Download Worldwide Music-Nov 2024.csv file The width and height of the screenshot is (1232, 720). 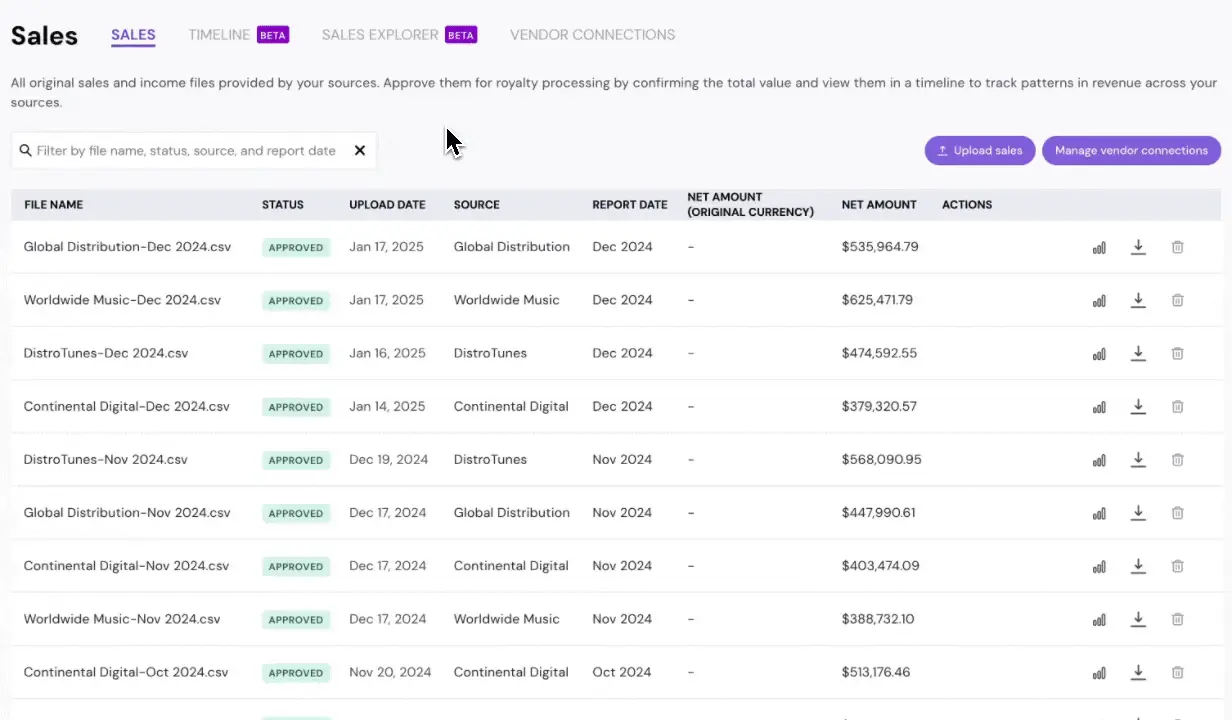[1138, 619]
